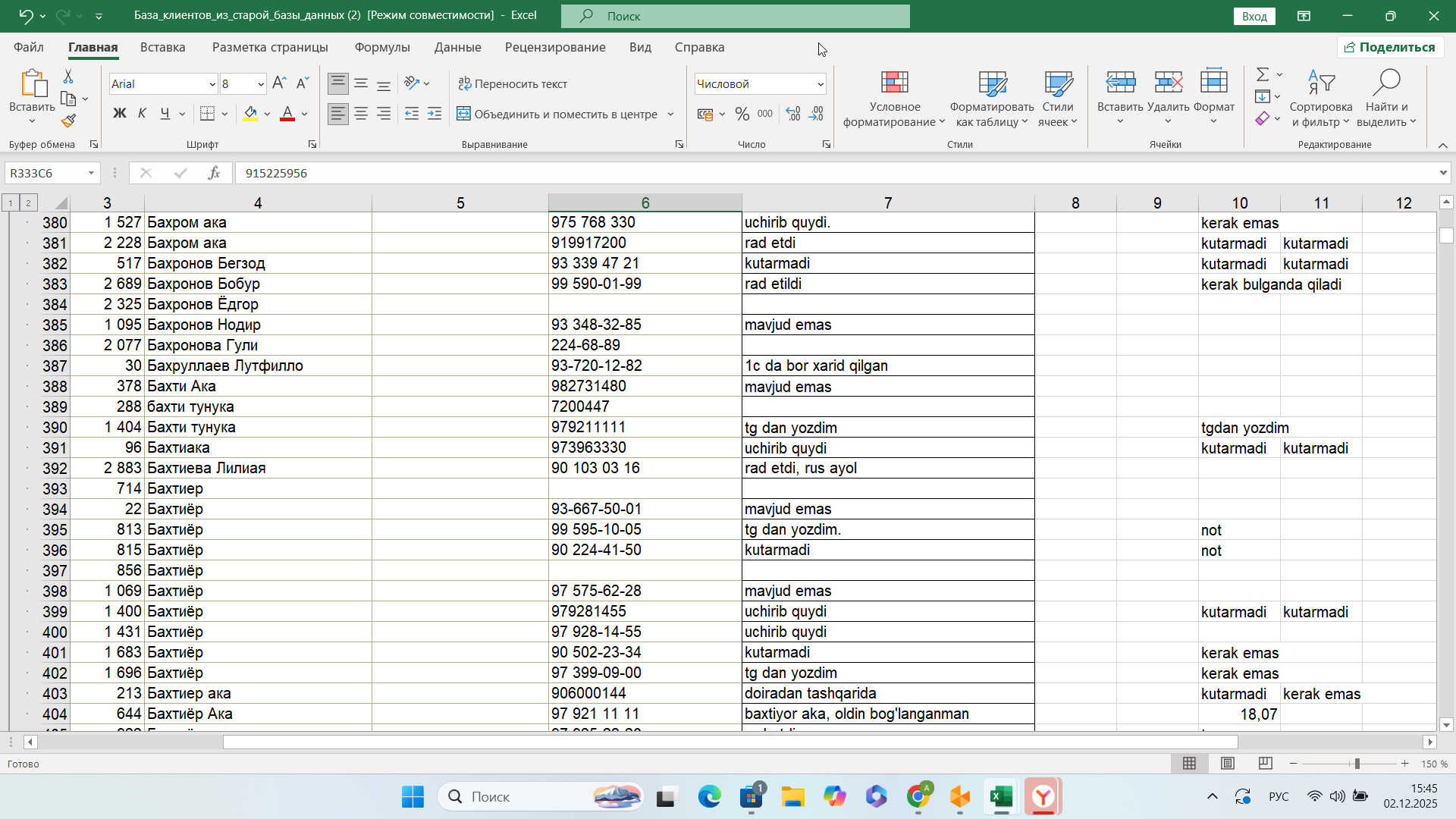Image resolution: width=1456 pixels, height=819 pixels.
Task: Click the Cut scissors icon
Action: [68, 77]
